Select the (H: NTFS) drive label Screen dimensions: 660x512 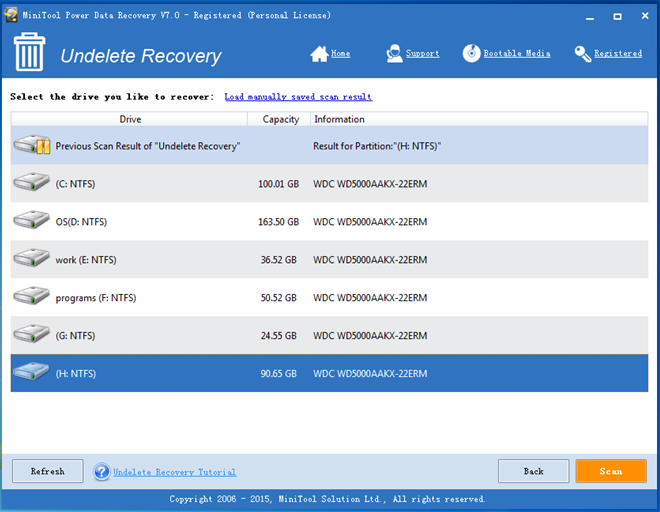coord(76,373)
